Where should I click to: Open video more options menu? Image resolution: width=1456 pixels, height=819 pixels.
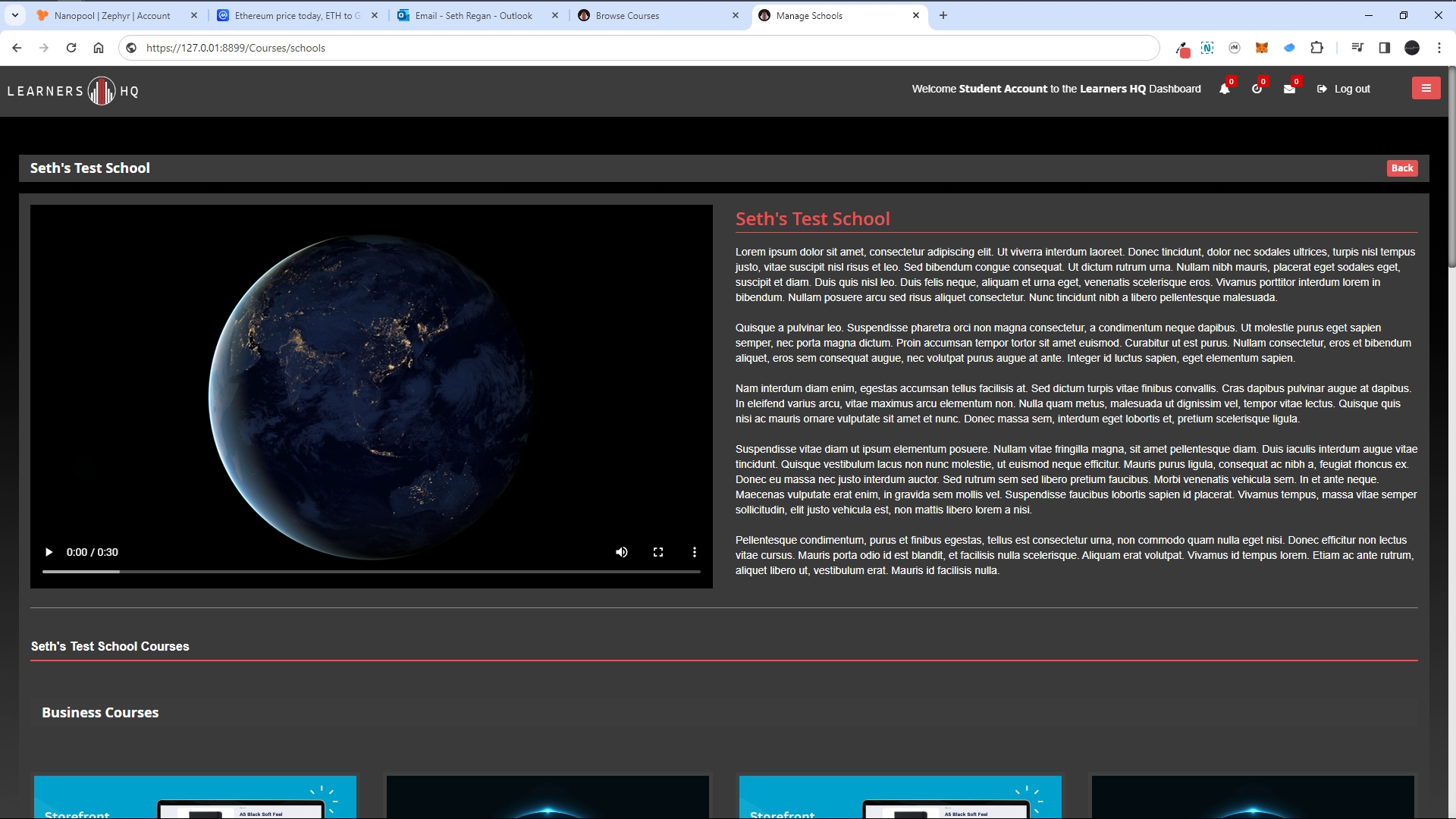click(694, 552)
